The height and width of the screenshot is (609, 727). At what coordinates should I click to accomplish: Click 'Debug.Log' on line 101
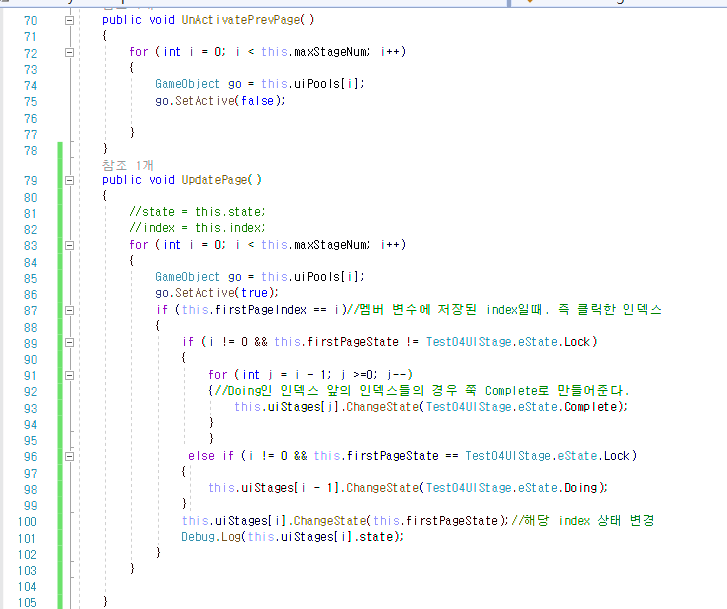(x=211, y=537)
